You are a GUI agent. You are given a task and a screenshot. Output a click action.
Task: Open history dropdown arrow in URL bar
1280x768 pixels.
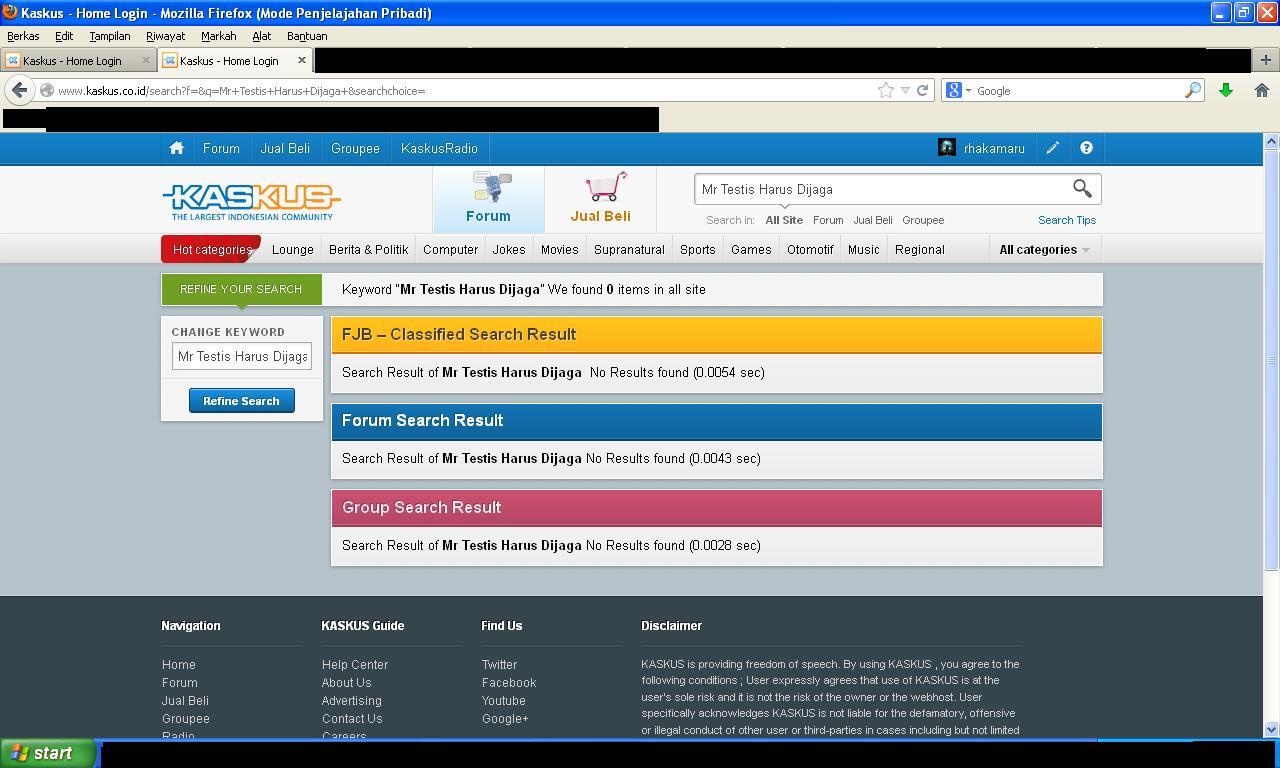coord(905,90)
